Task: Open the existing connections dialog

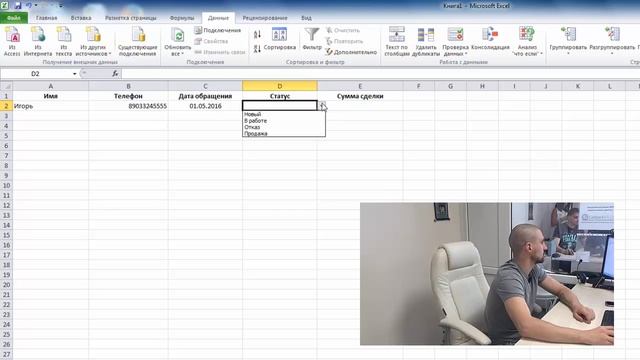Action: tap(138, 41)
